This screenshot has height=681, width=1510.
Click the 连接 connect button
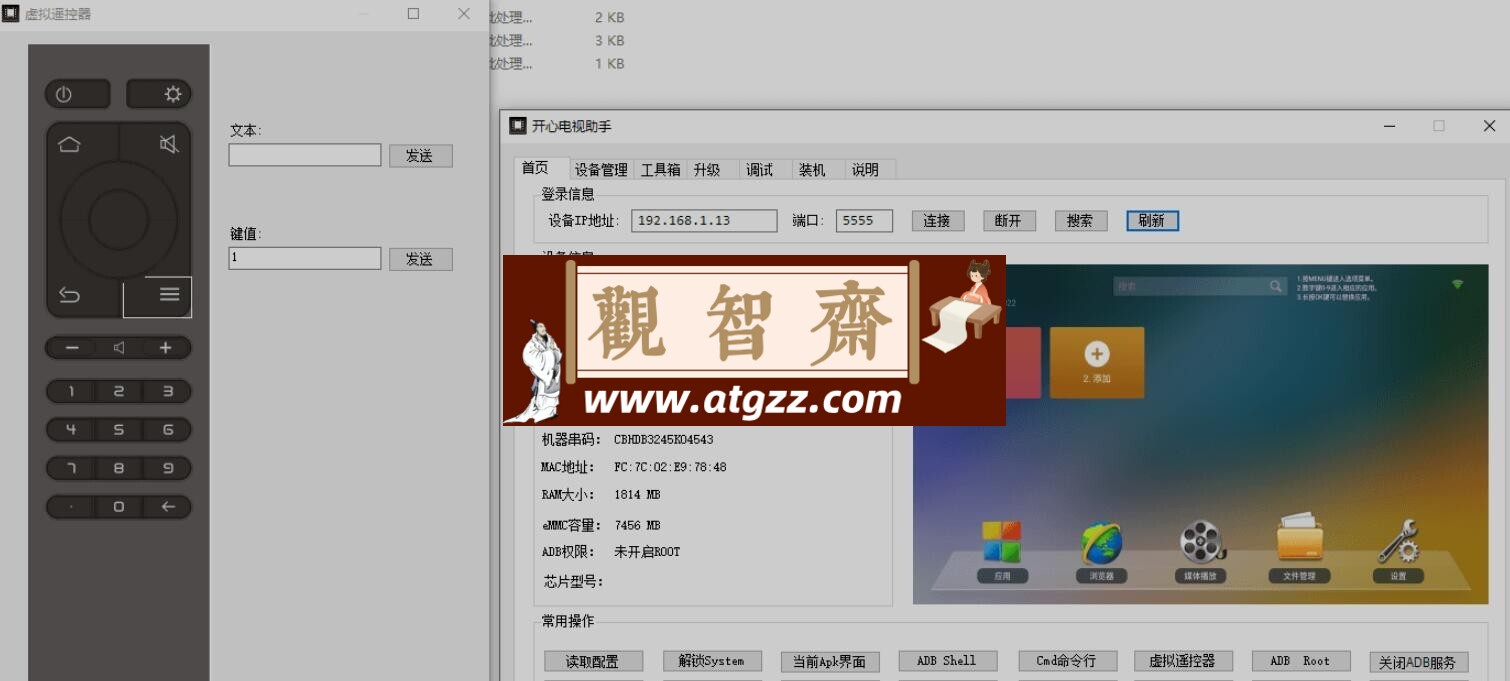pyautogui.click(x=938, y=221)
